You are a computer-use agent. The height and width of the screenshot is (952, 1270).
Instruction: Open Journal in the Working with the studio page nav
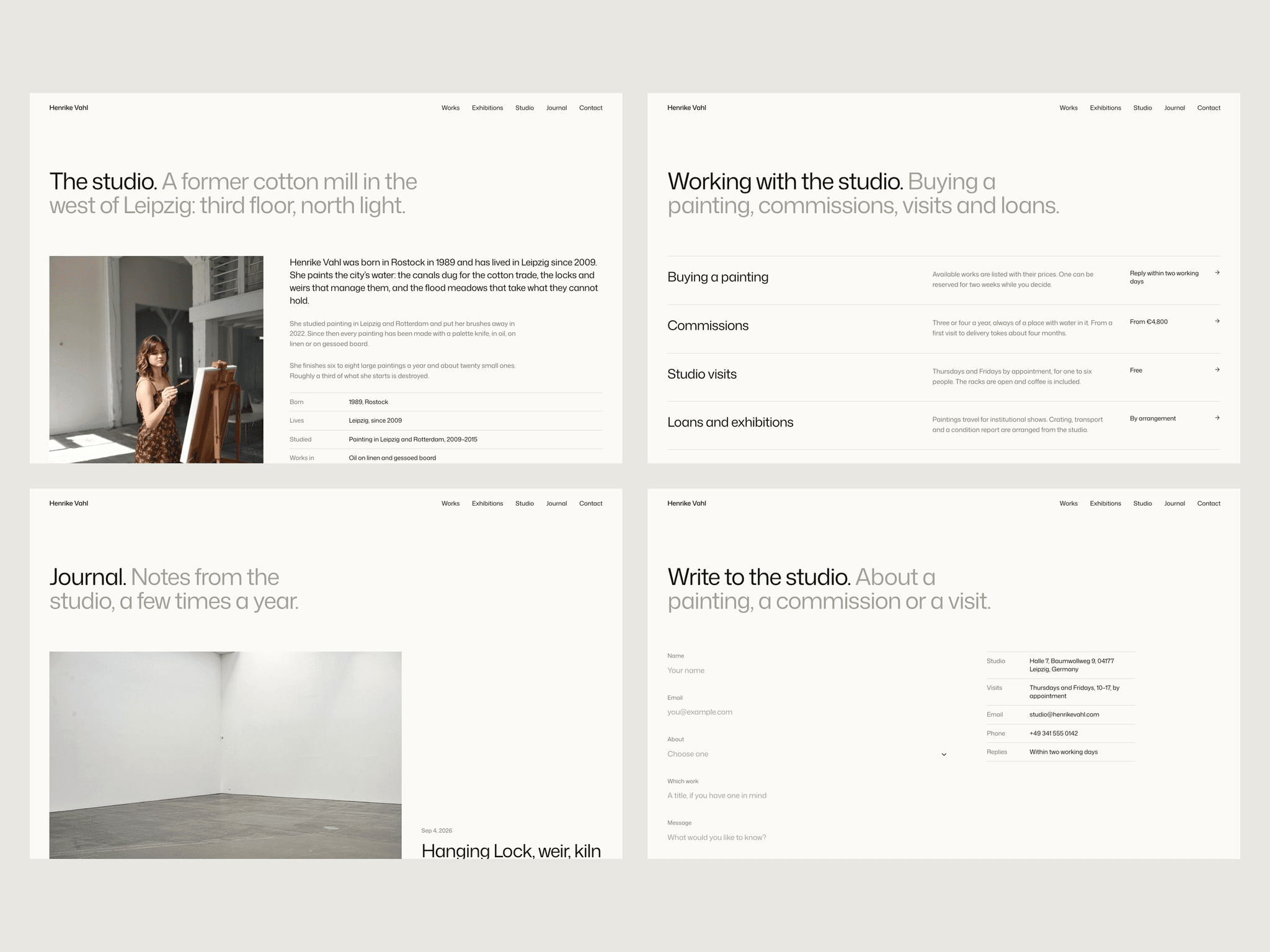pyautogui.click(x=1175, y=108)
